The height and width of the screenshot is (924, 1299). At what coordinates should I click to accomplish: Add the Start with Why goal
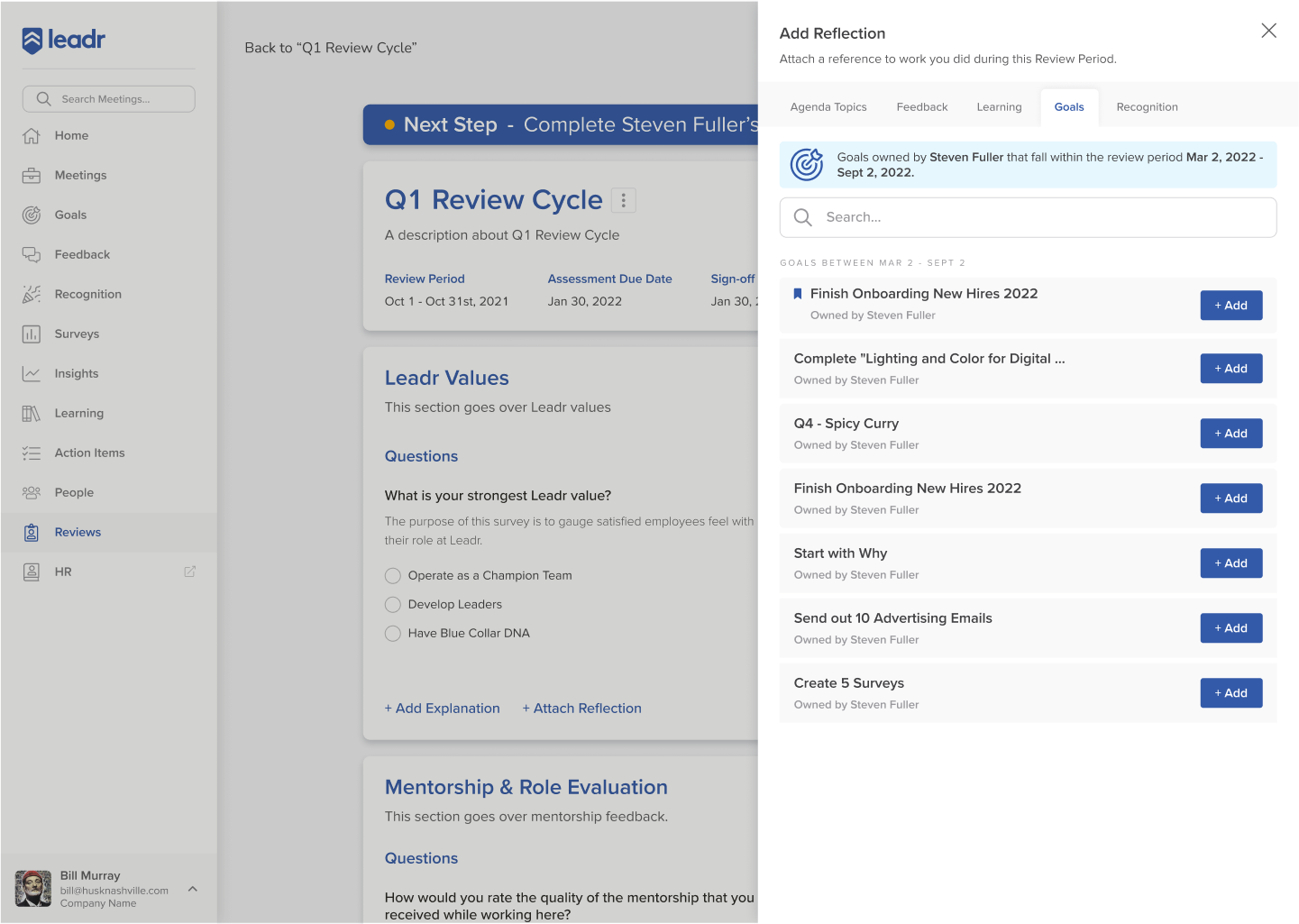coord(1231,563)
